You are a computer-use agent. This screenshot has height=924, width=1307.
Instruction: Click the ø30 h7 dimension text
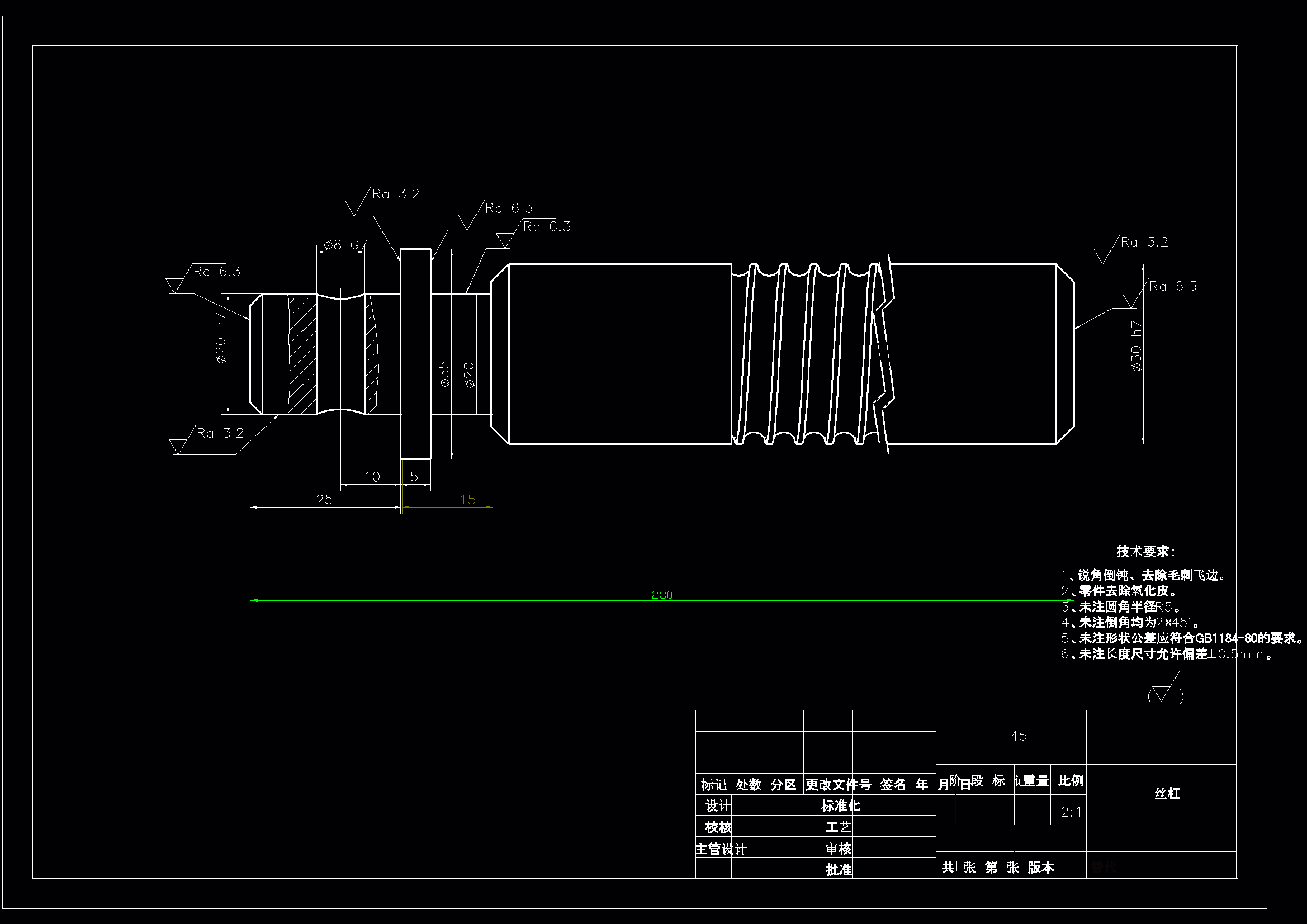tap(1136, 346)
